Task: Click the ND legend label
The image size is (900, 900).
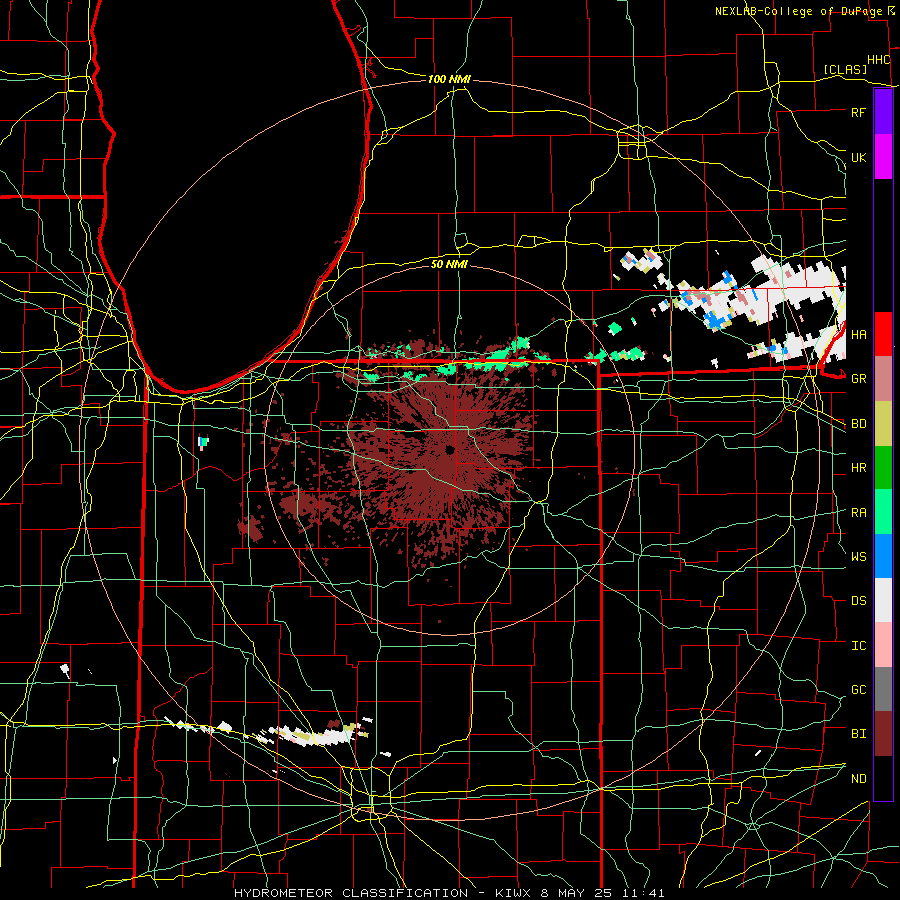Action: (858, 778)
